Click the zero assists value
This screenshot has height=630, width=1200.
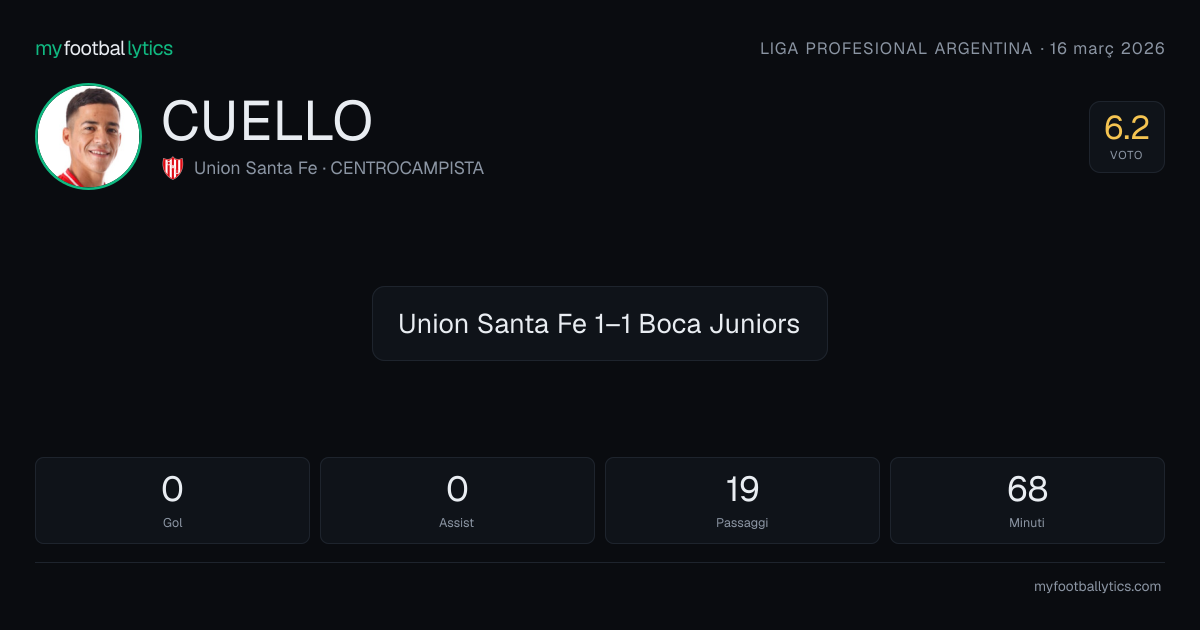[x=457, y=489]
